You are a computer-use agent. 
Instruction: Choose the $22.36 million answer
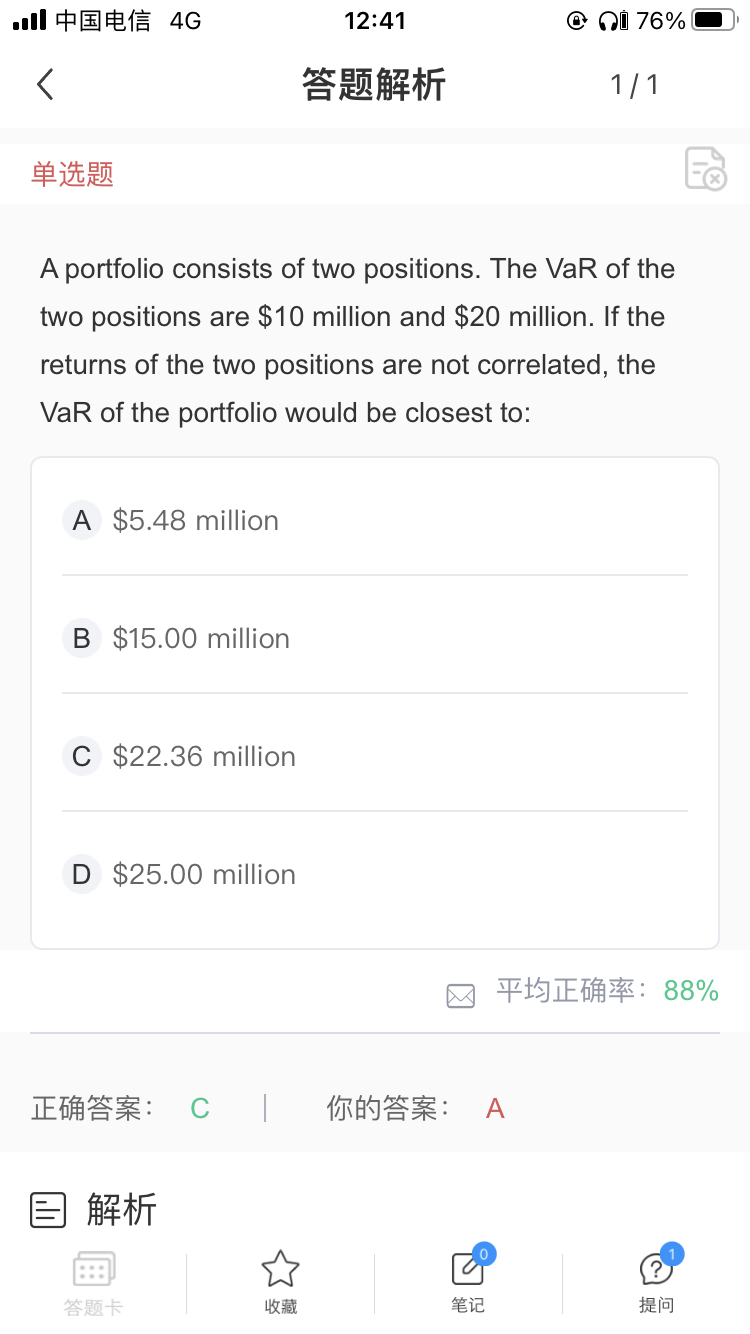204,756
